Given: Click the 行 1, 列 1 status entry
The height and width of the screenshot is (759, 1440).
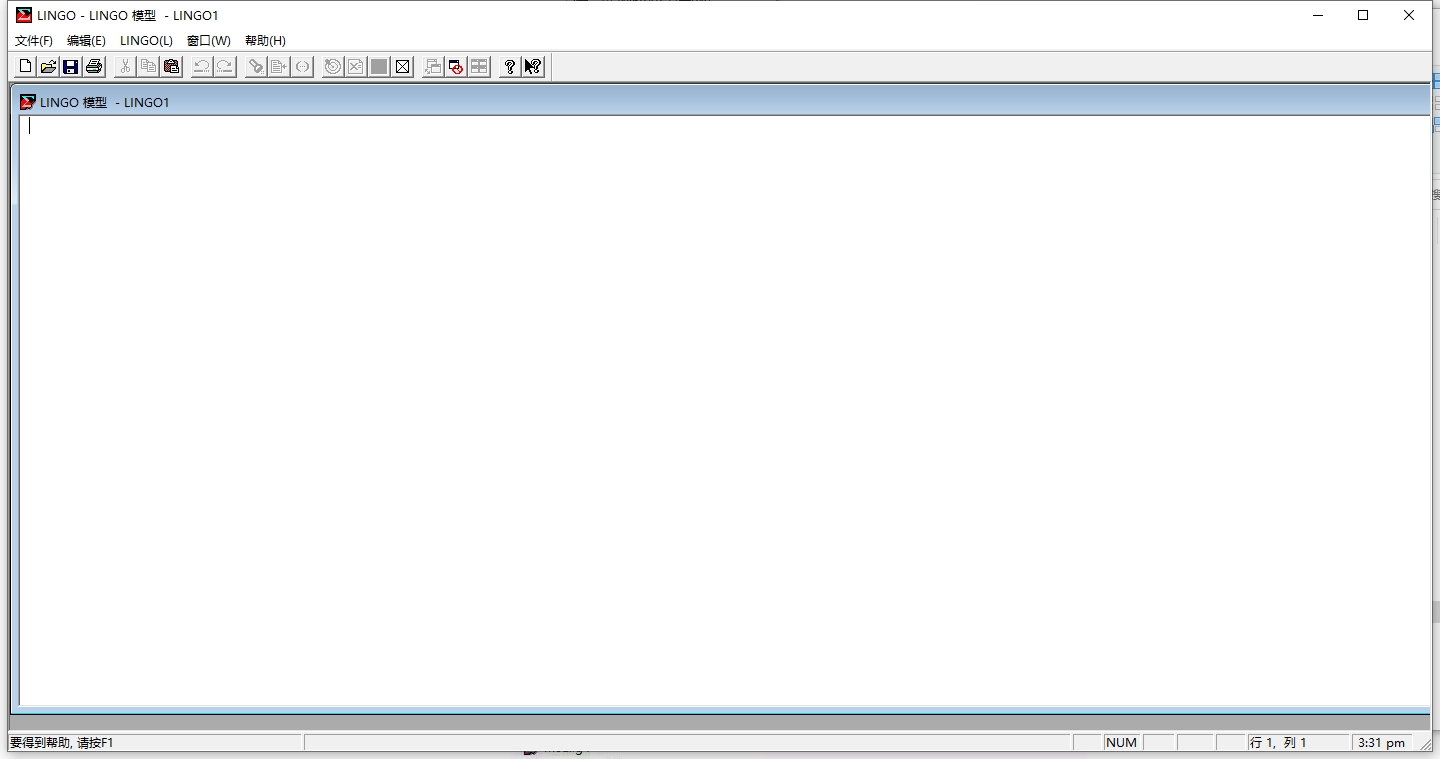Looking at the screenshot, I should click(x=1296, y=743).
